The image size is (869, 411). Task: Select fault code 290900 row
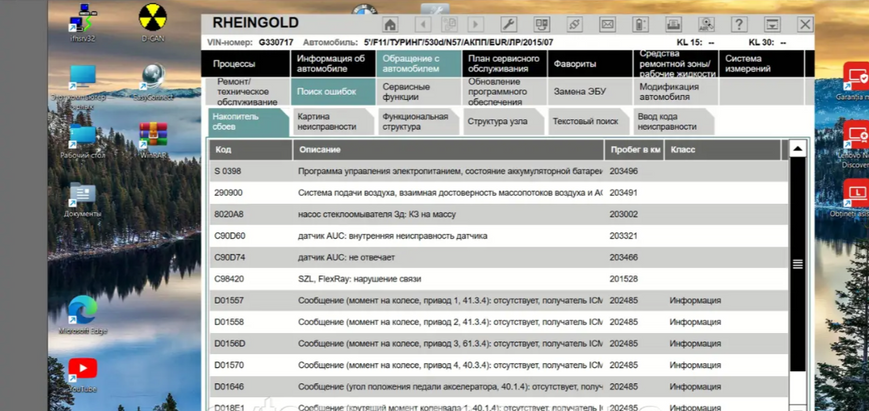coord(498,193)
